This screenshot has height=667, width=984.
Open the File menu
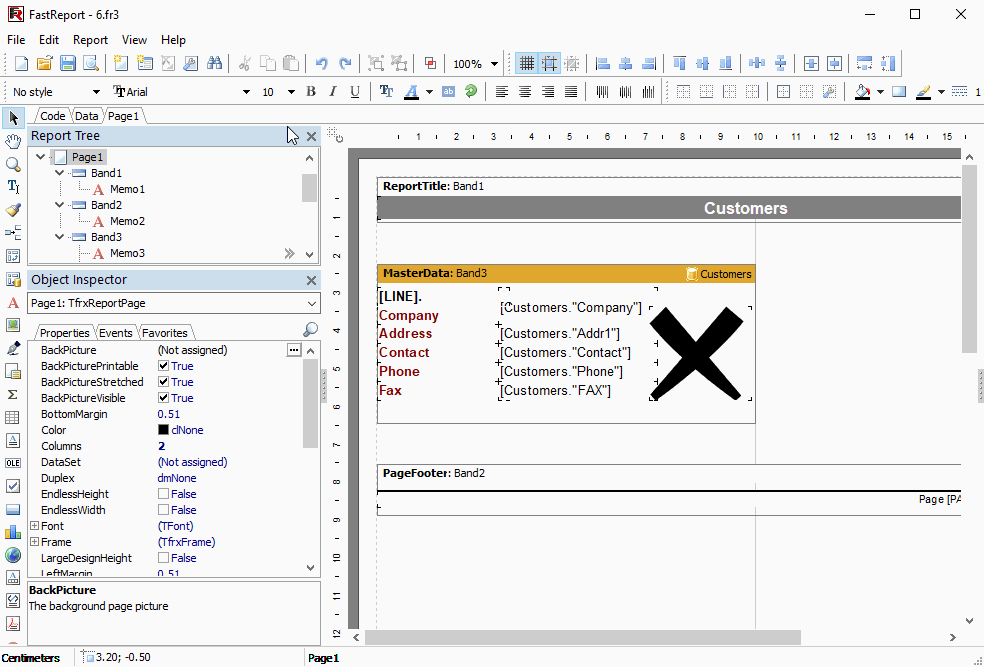(16, 40)
